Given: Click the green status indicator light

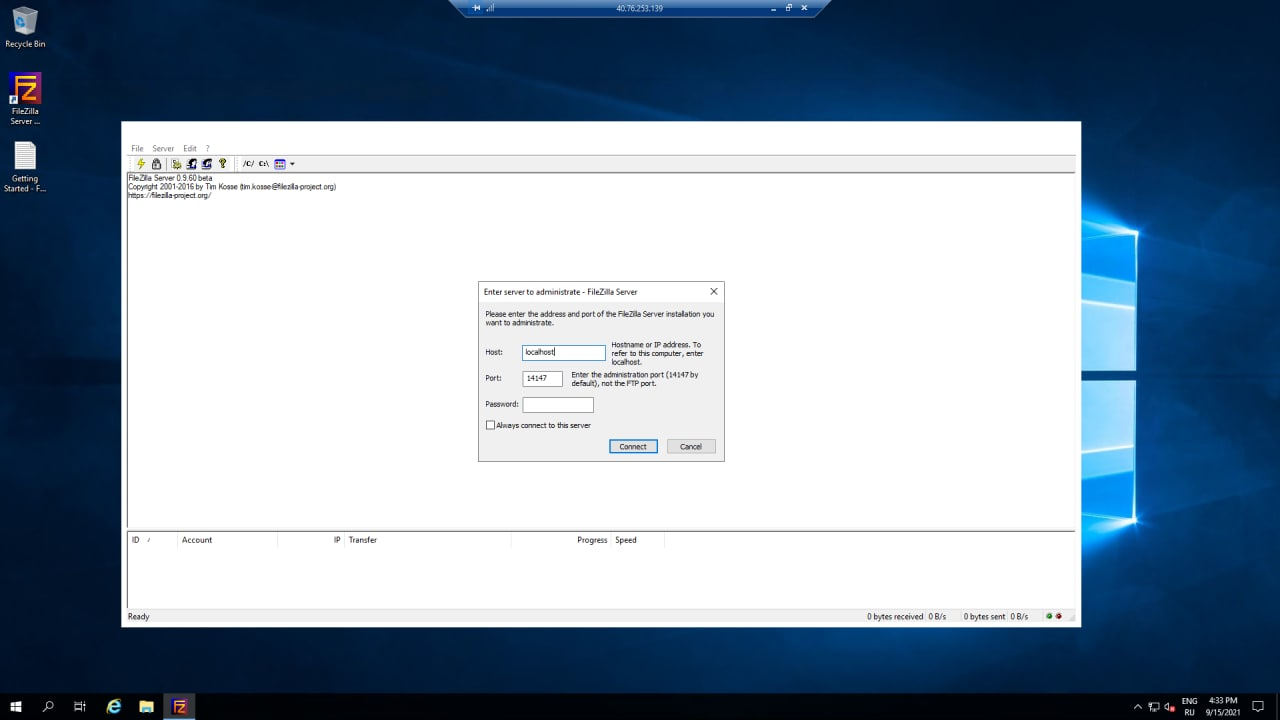Looking at the screenshot, I should pos(1049,616).
